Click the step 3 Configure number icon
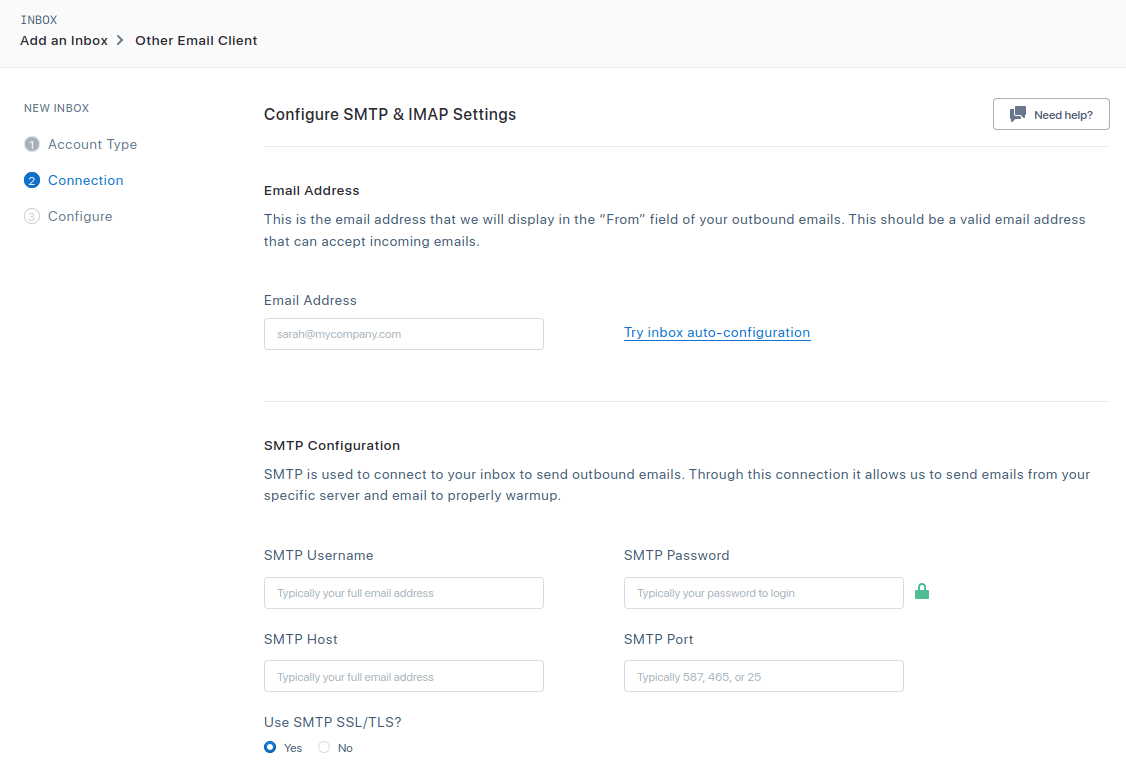Viewport: 1126px width, 779px height. pos(32,216)
